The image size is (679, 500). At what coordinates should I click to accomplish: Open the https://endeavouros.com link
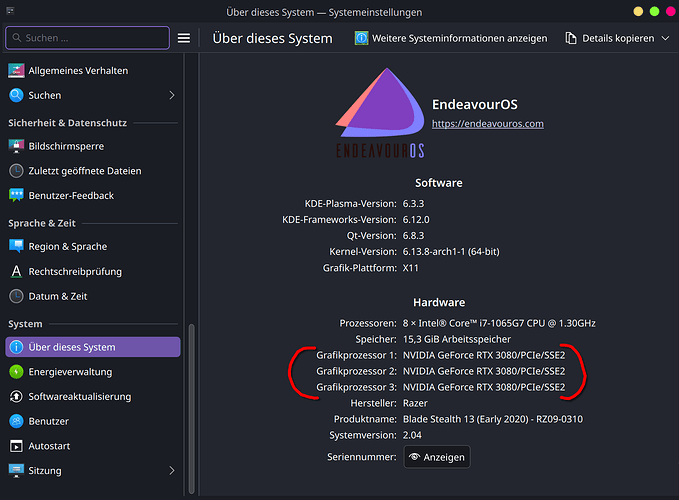pyautogui.click(x=488, y=124)
